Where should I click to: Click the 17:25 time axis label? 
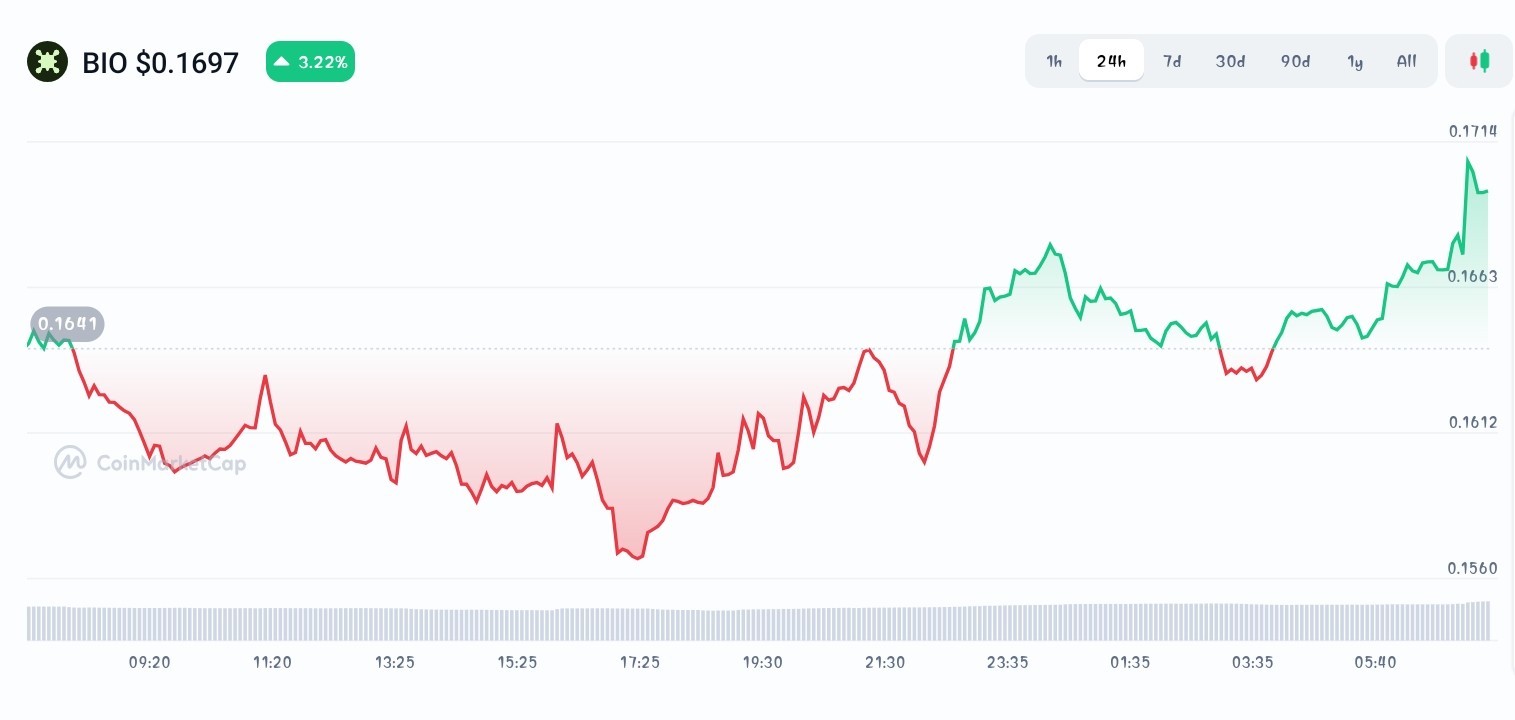[640, 662]
